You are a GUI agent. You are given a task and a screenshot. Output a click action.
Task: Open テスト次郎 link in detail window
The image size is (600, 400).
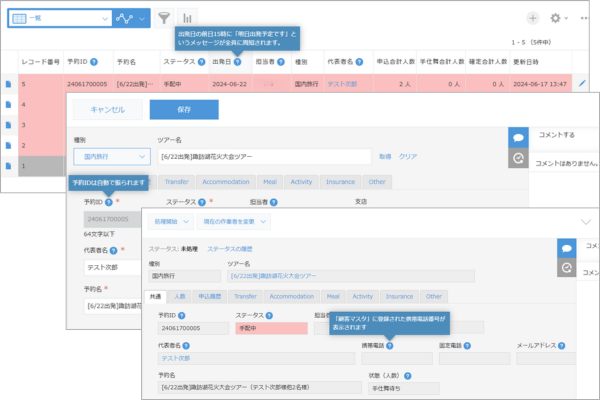(176, 358)
